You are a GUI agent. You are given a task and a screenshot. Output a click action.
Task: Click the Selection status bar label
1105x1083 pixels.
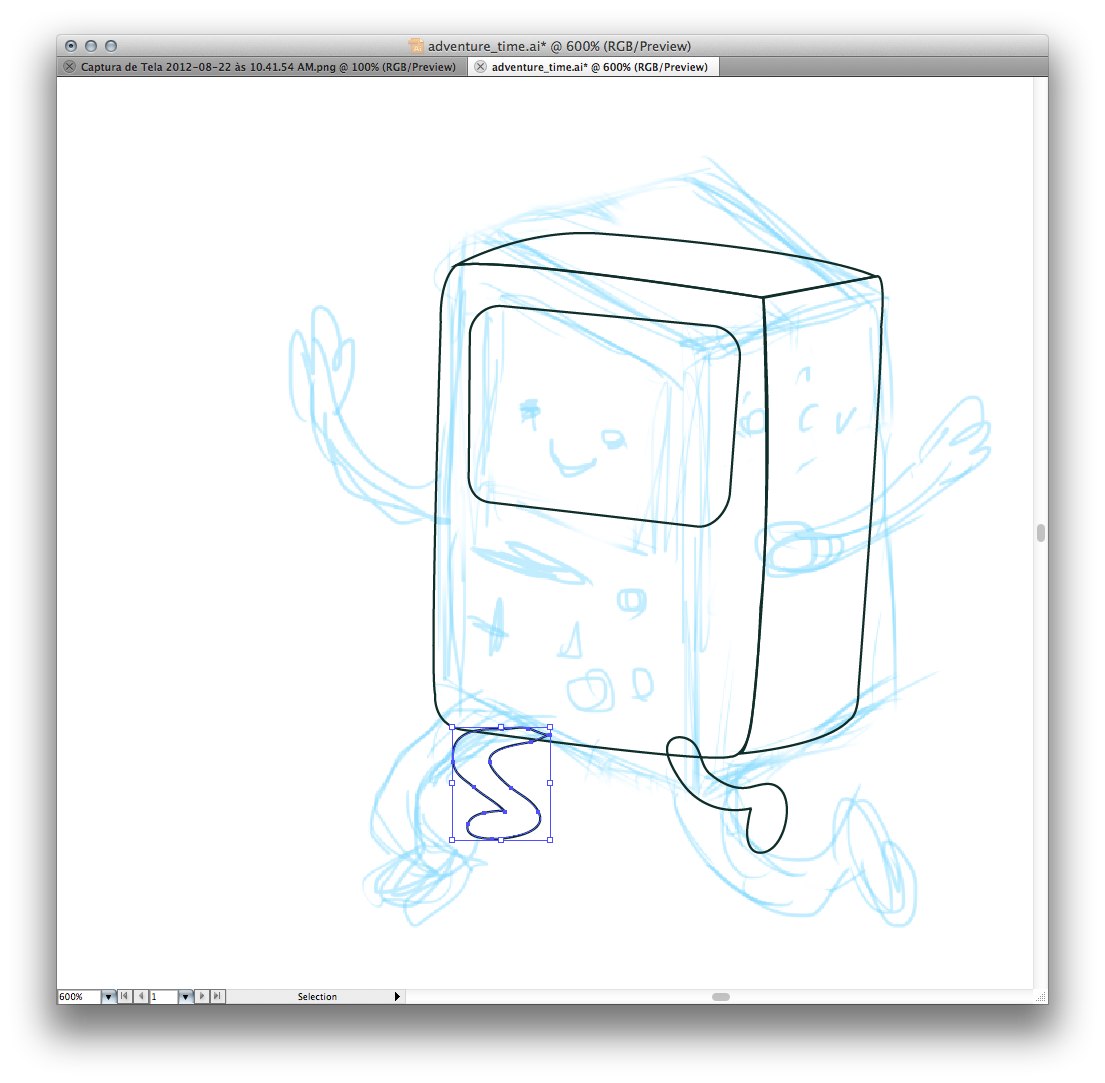(x=317, y=997)
